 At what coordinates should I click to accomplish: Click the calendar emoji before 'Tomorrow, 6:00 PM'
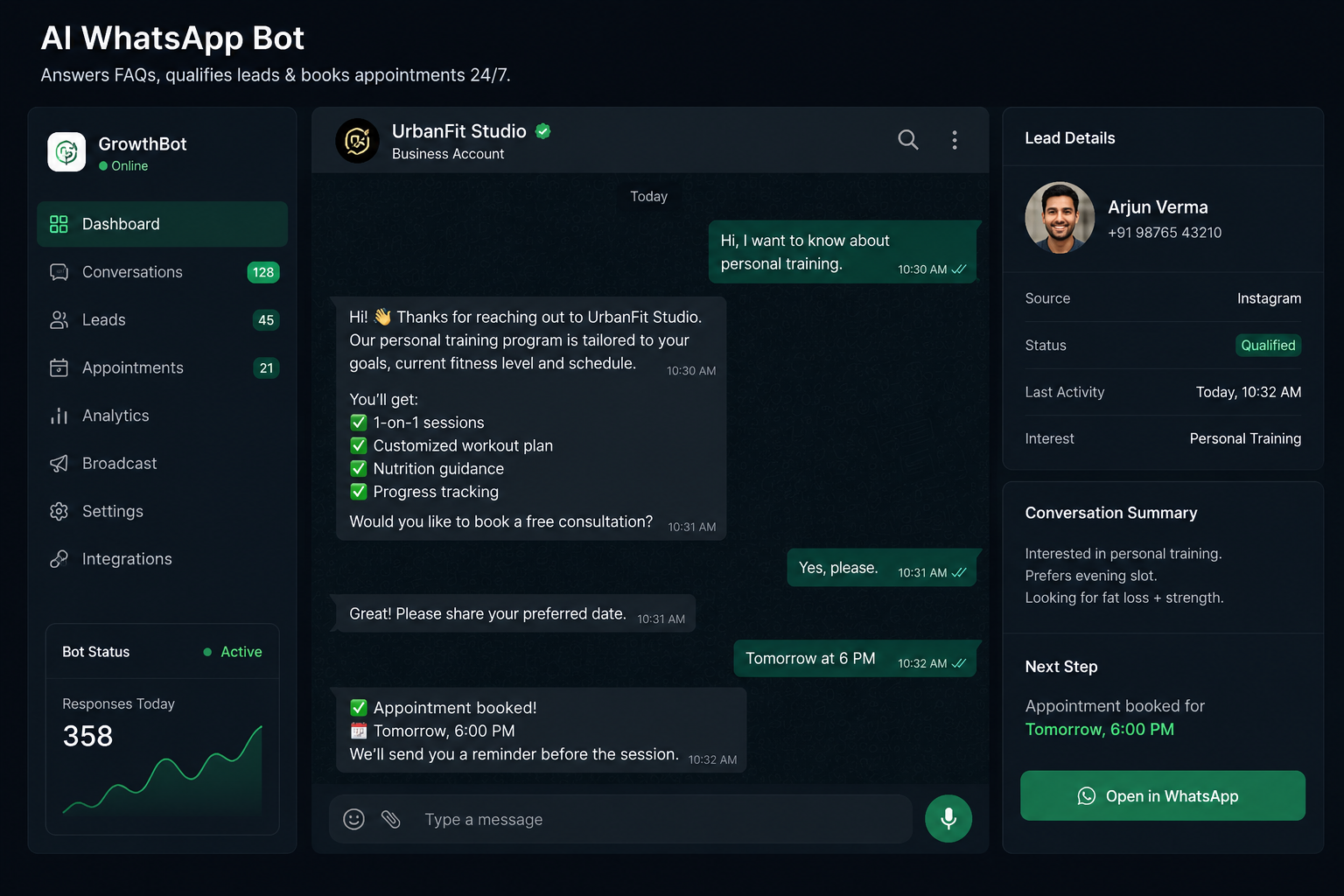pyautogui.click(x=359, y=731)
